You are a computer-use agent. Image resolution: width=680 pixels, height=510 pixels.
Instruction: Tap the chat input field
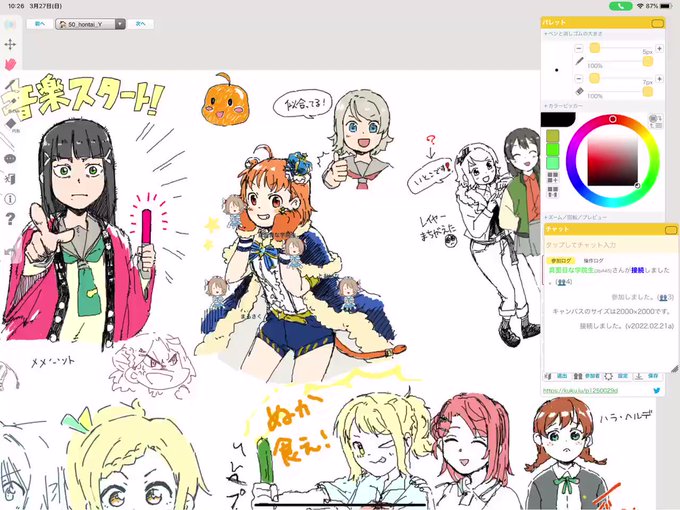point(609,245)
